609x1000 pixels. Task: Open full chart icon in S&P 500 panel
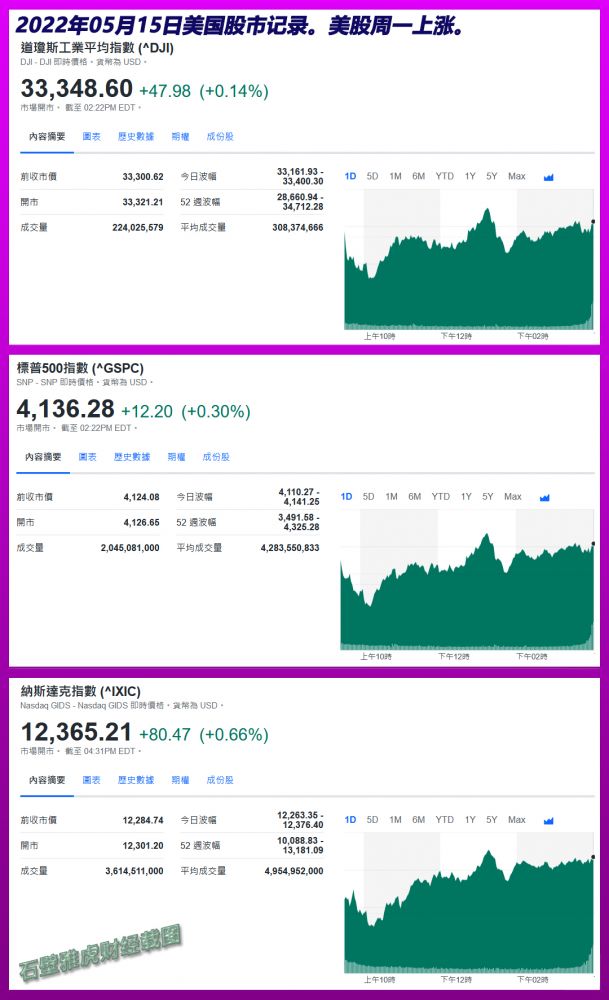544,497
